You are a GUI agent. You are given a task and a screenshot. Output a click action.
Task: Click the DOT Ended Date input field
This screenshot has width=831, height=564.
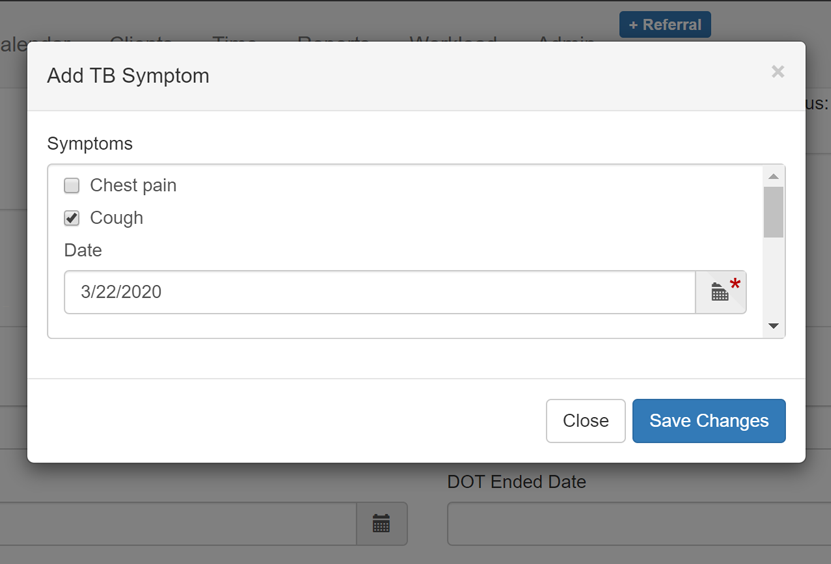click(x=639, y=524)
